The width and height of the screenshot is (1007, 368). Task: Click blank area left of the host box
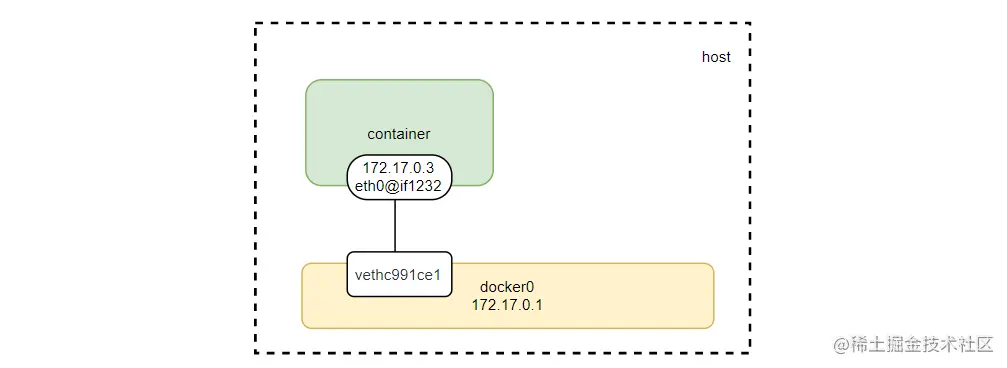[x=128, y=186]
